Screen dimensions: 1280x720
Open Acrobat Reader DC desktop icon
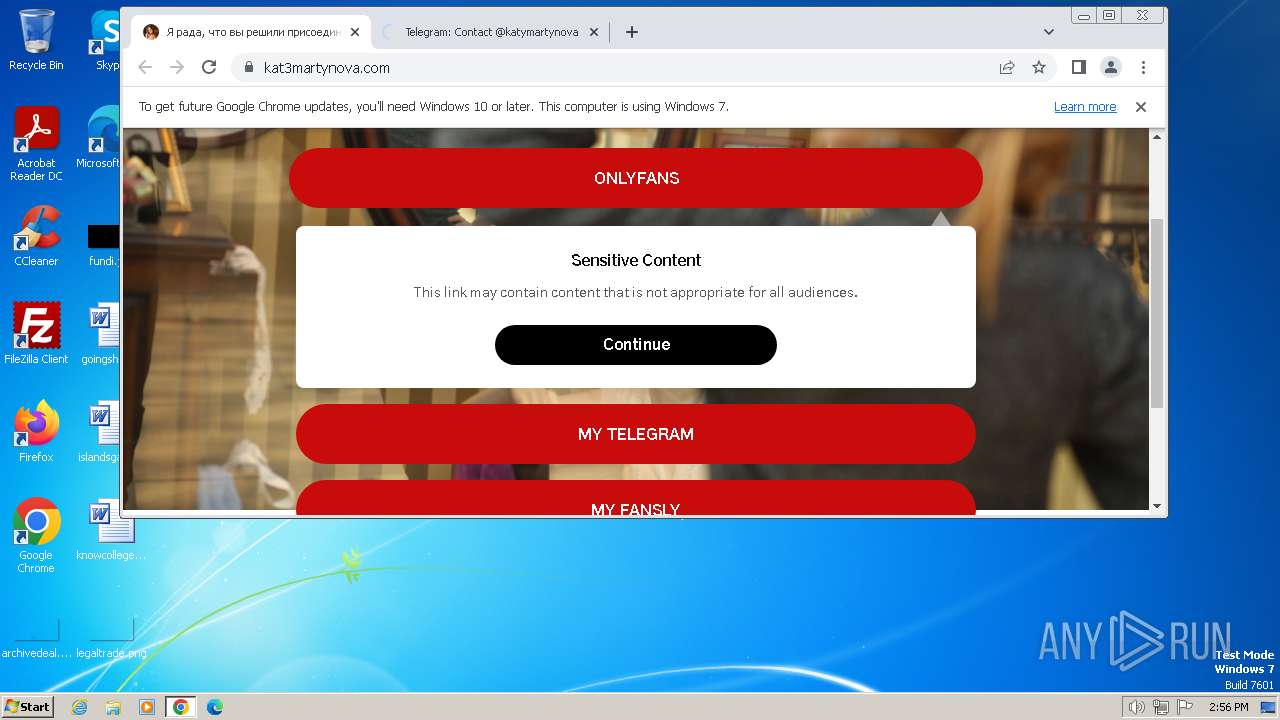pos(36,144)
